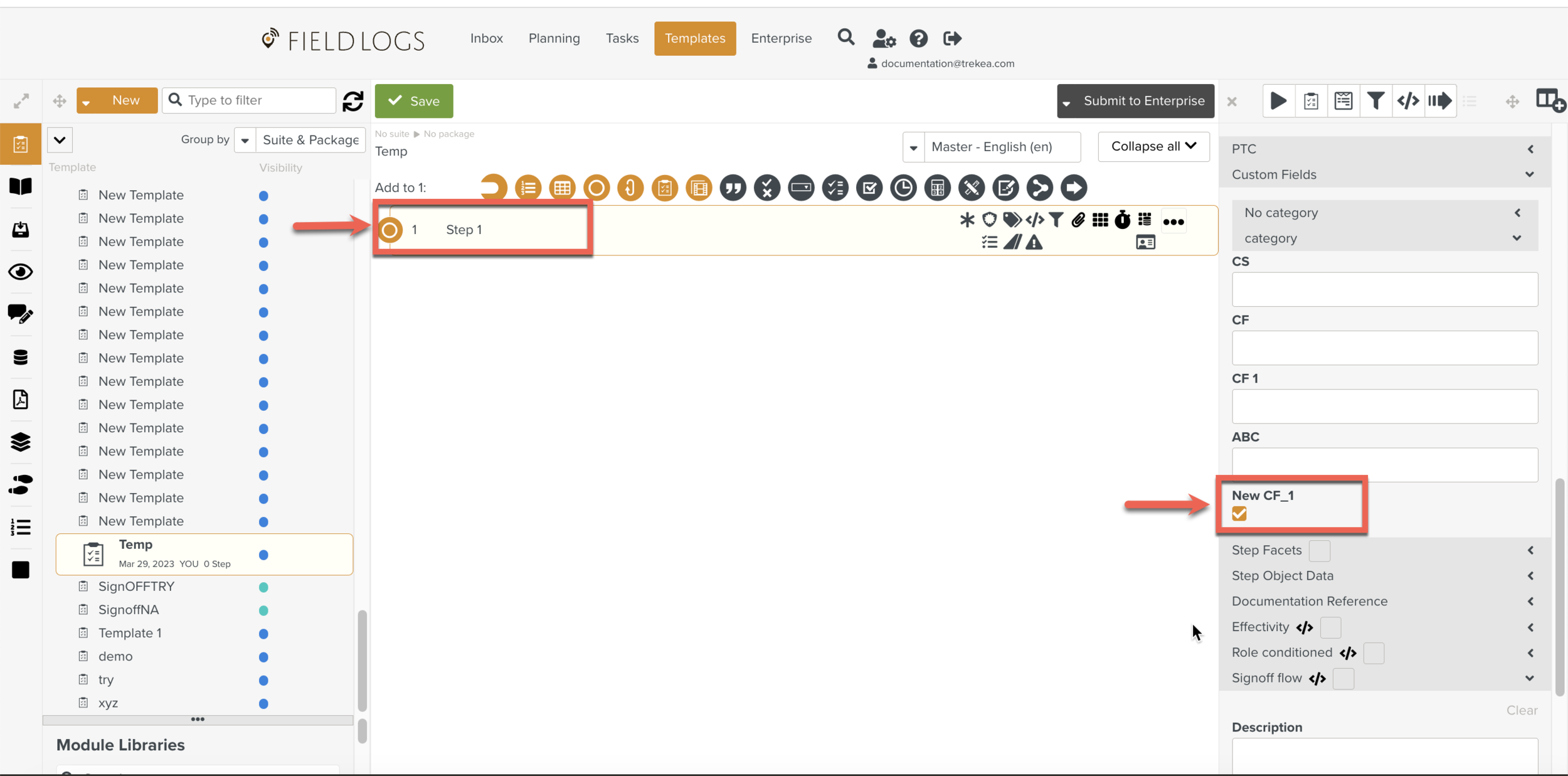Add a table element to Step 1
Viewport: 1568px width, 776px height.
point(562,188)
